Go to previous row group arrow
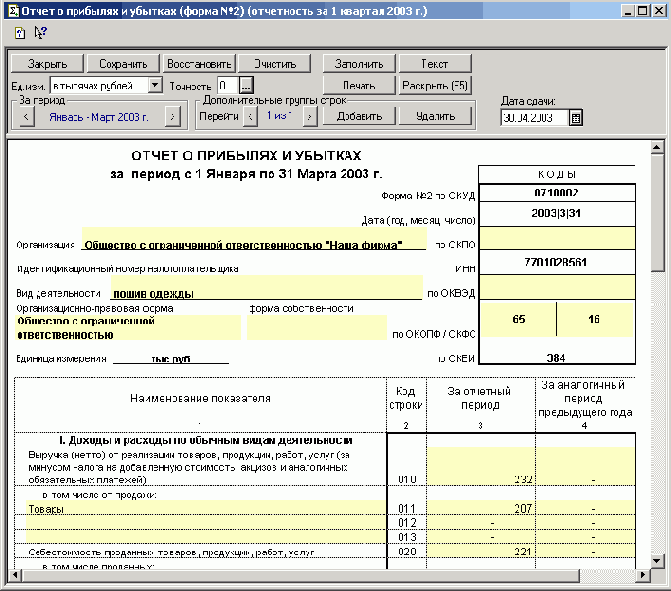 pyautogui.click(x=250, y=116)
